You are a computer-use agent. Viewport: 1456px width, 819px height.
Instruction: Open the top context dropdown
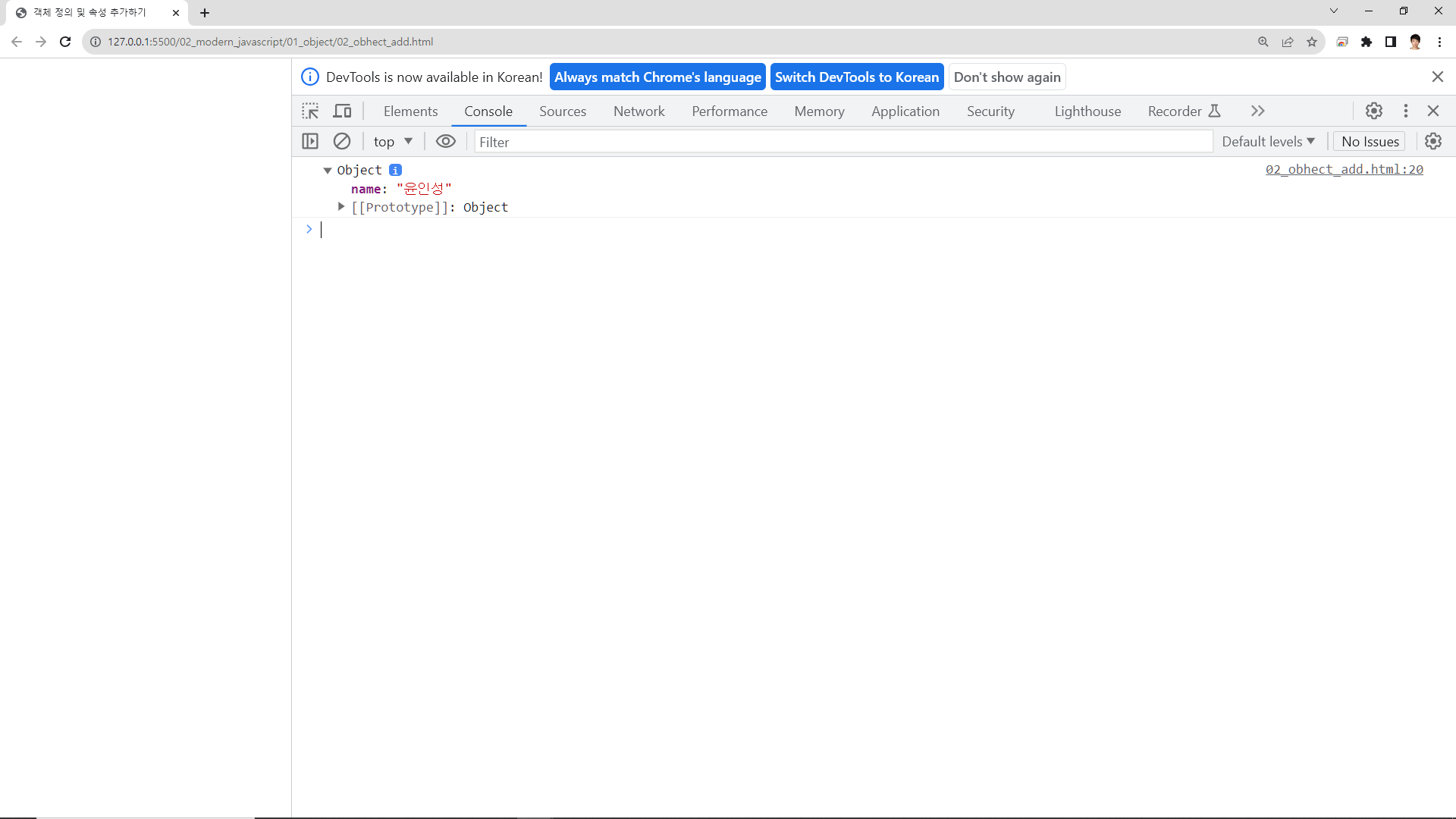(393, 142)
